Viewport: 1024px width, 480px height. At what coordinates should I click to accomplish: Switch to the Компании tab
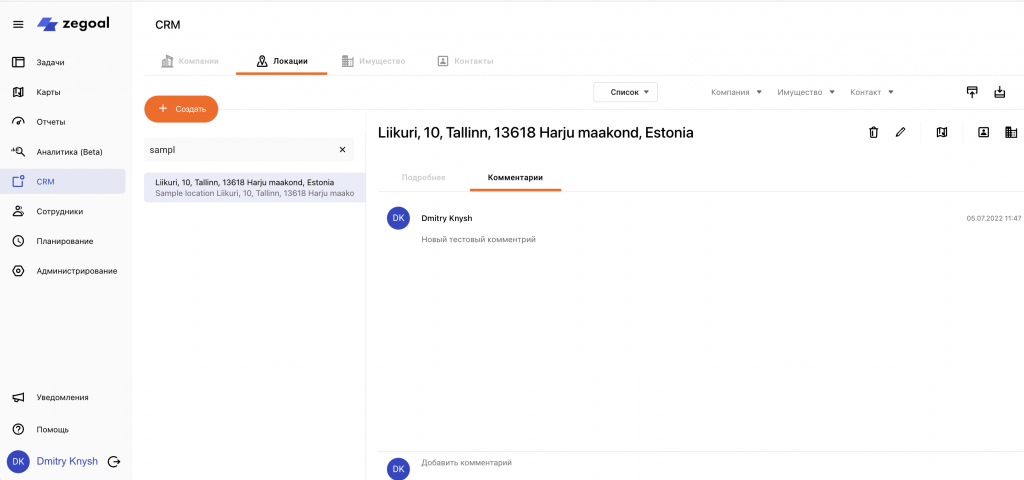click(190, 61)
